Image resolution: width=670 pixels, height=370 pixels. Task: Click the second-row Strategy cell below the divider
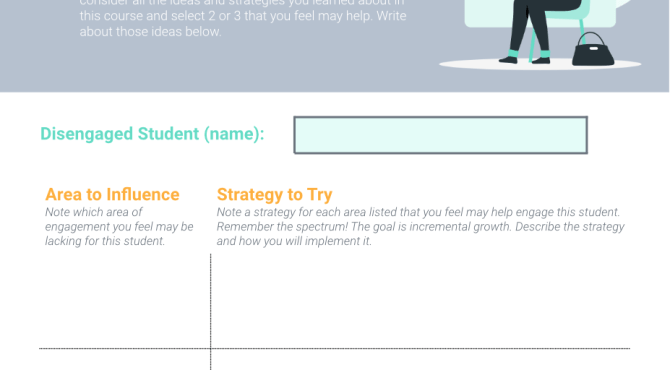click(x=420, y=360)
